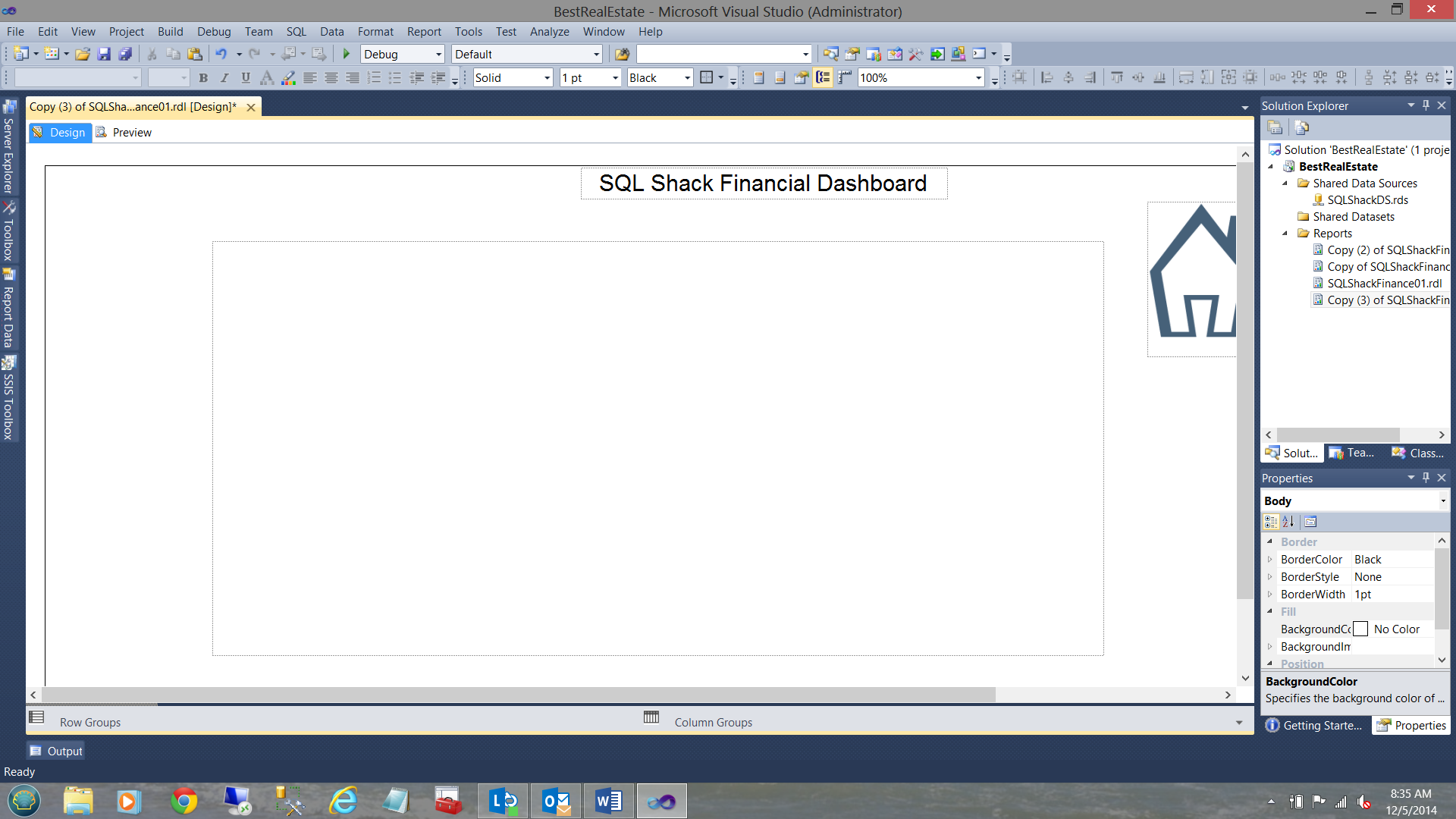Toggle the ruler display button
Screen dimensions: 1456x819
pyautogui.click(x=844, y=77)
